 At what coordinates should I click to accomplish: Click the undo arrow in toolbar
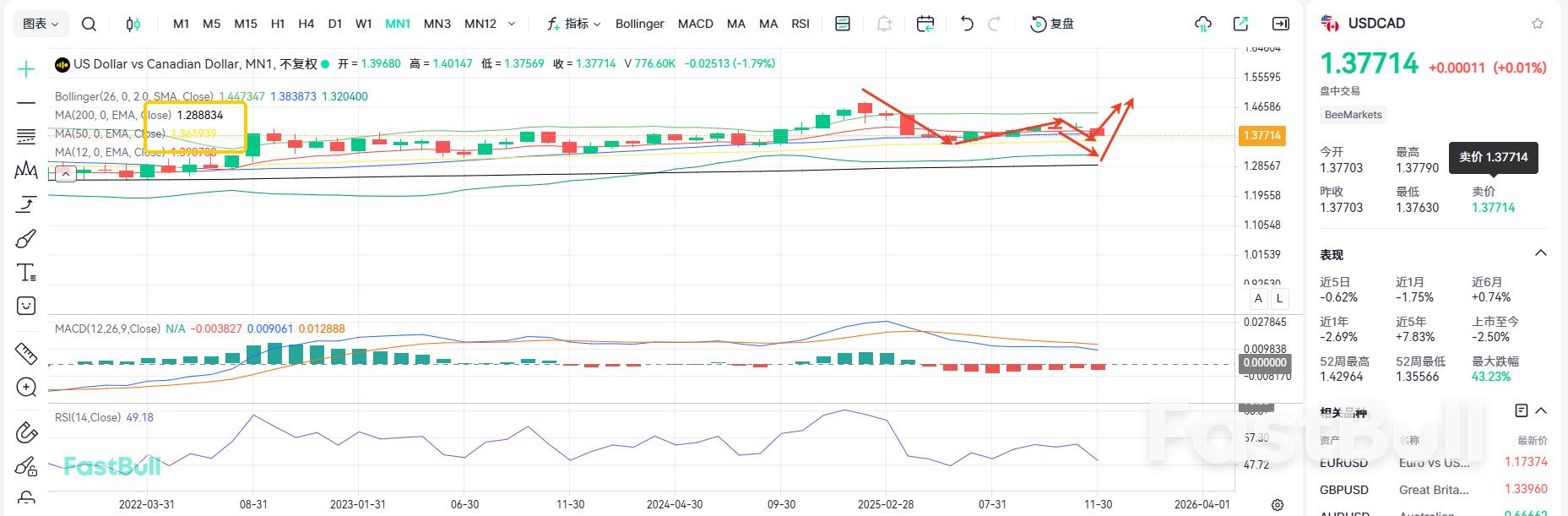point(967,24)
